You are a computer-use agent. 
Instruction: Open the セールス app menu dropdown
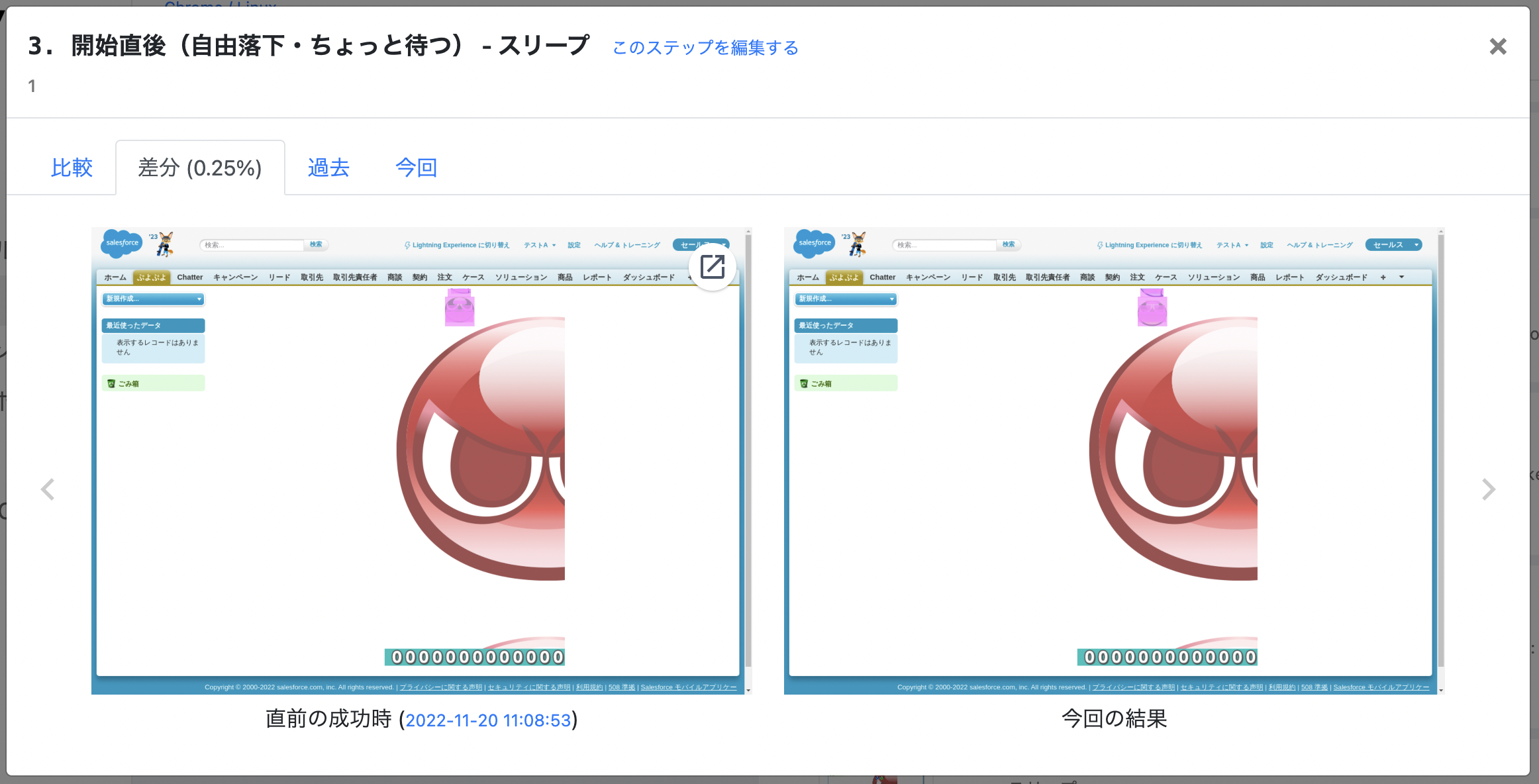coord(1393,244)
